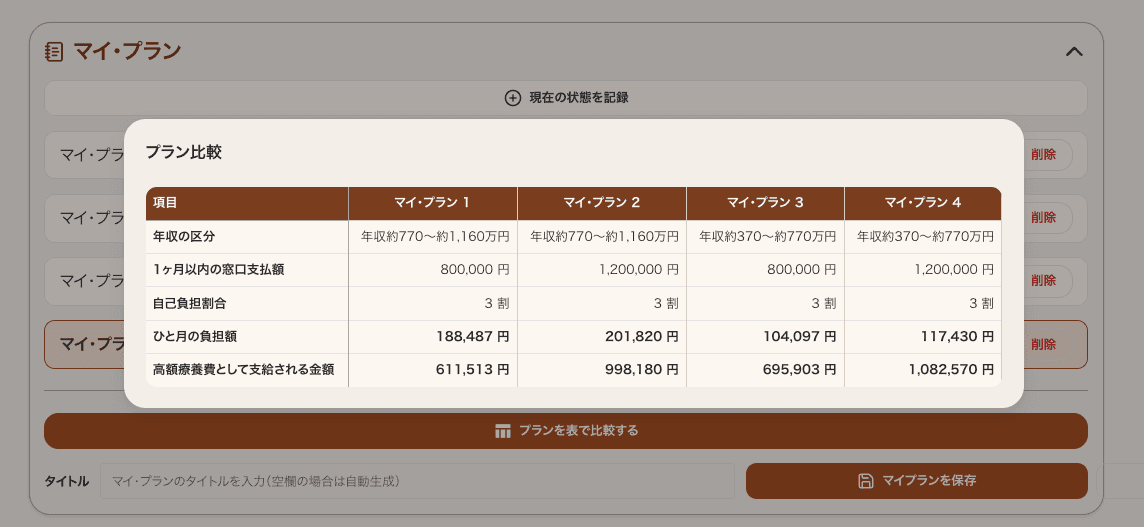Click the table icon on the compare button

(x=503, y=431)
